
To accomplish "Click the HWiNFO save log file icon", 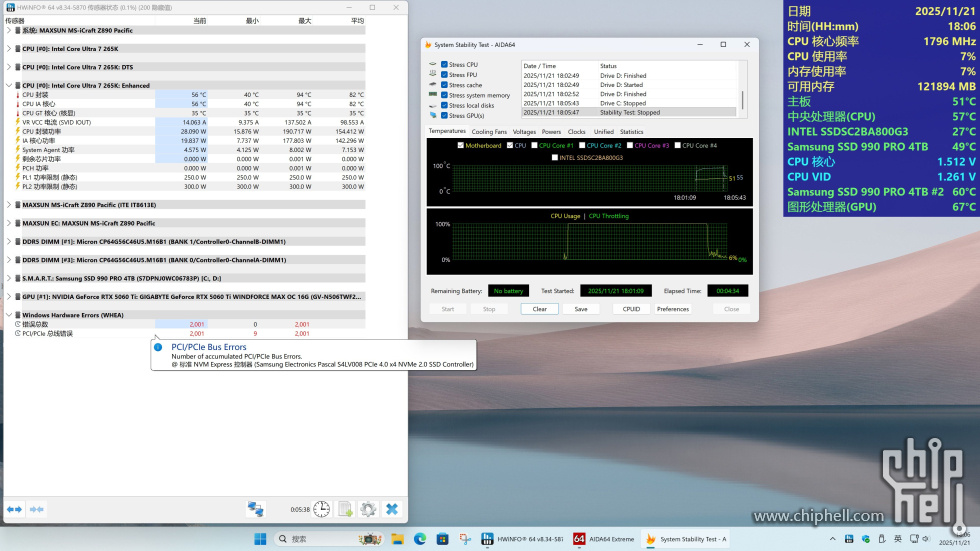I will 345,509.
